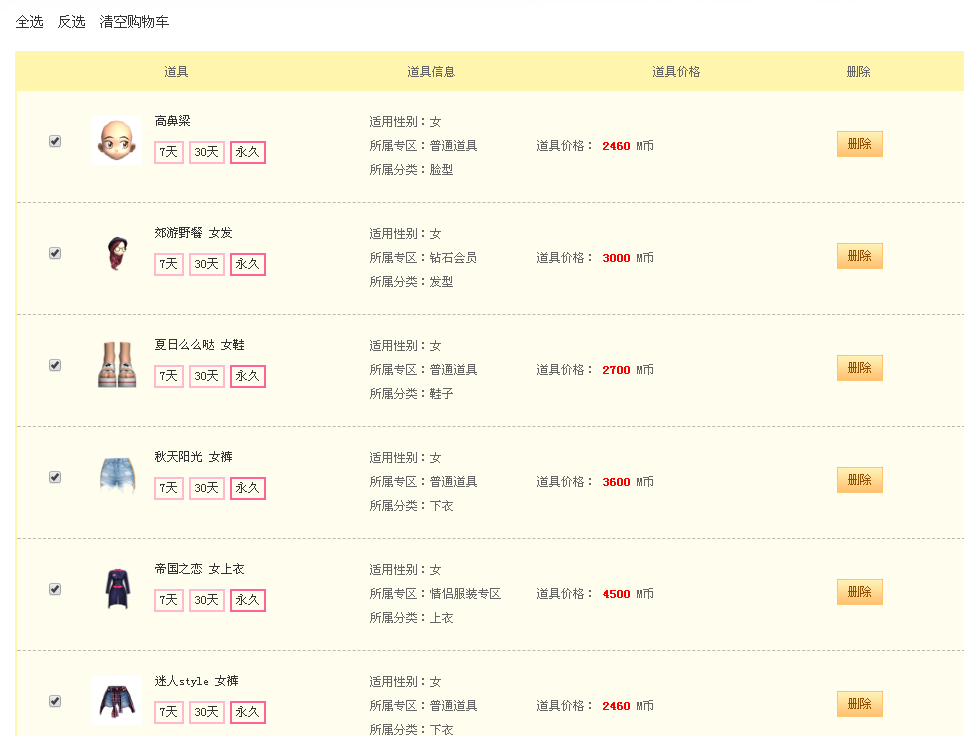Select 30天 duration for 郊游野餐 女发
Screen dimensions: 964x736
pos(207,264)
